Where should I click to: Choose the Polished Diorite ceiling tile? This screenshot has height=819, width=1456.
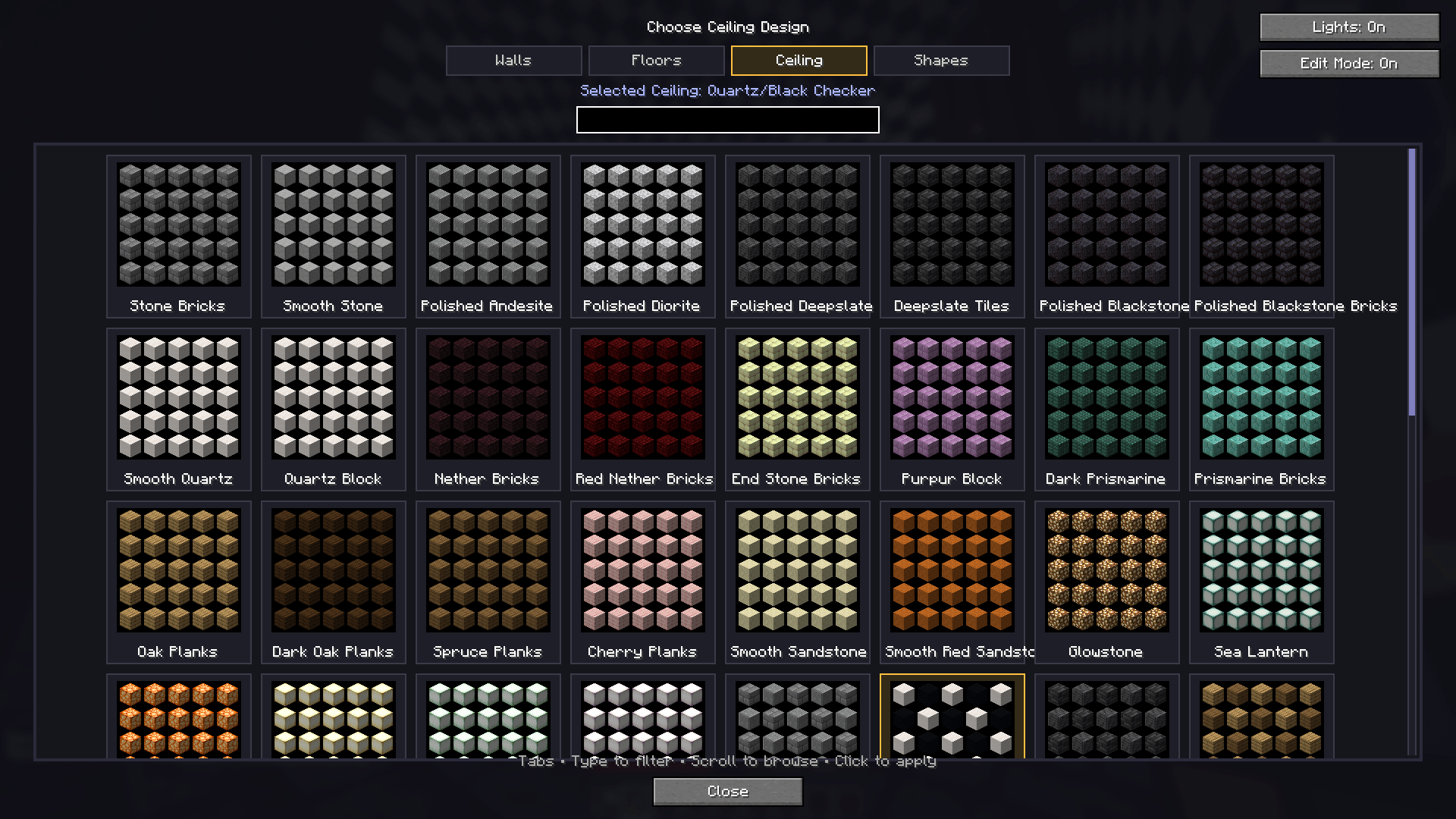643,236
